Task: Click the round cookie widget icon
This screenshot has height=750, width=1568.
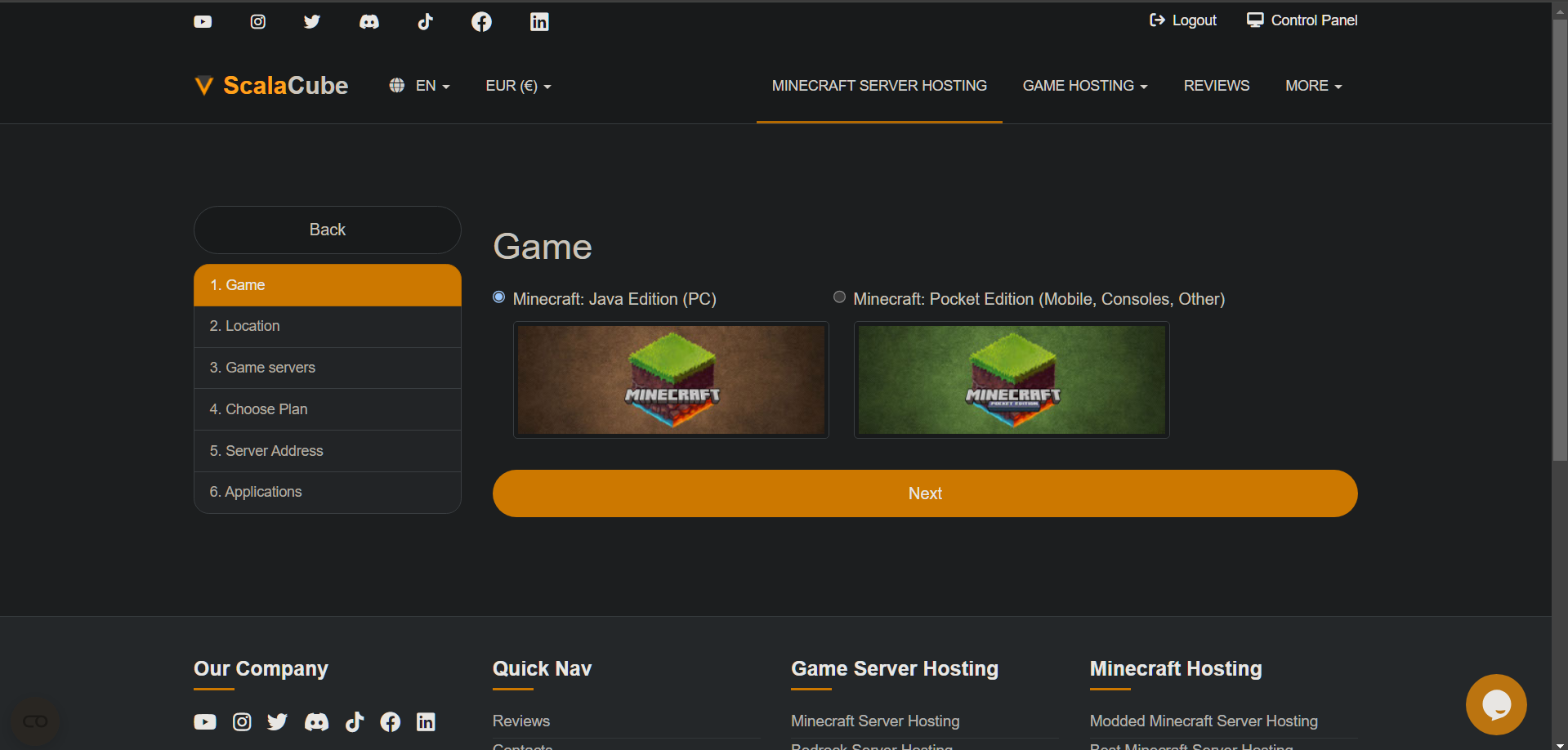Action: [35, 721]
